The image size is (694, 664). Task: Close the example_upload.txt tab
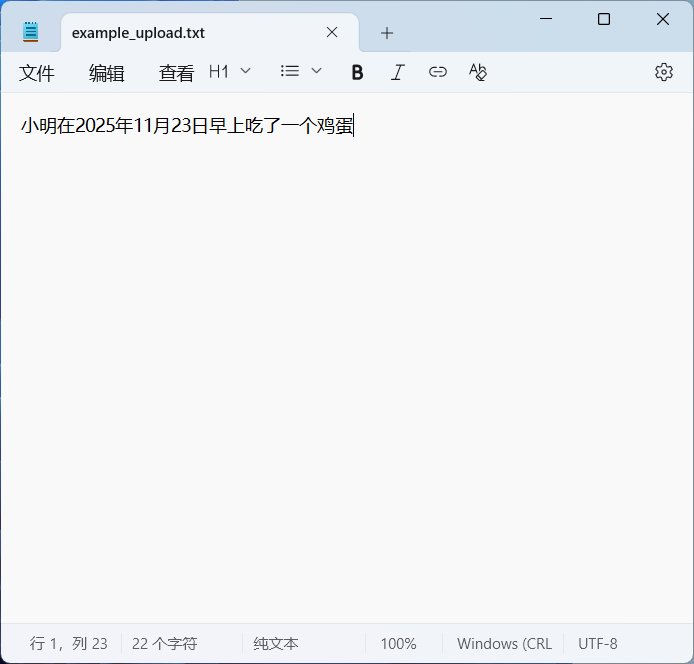[332, 32]
